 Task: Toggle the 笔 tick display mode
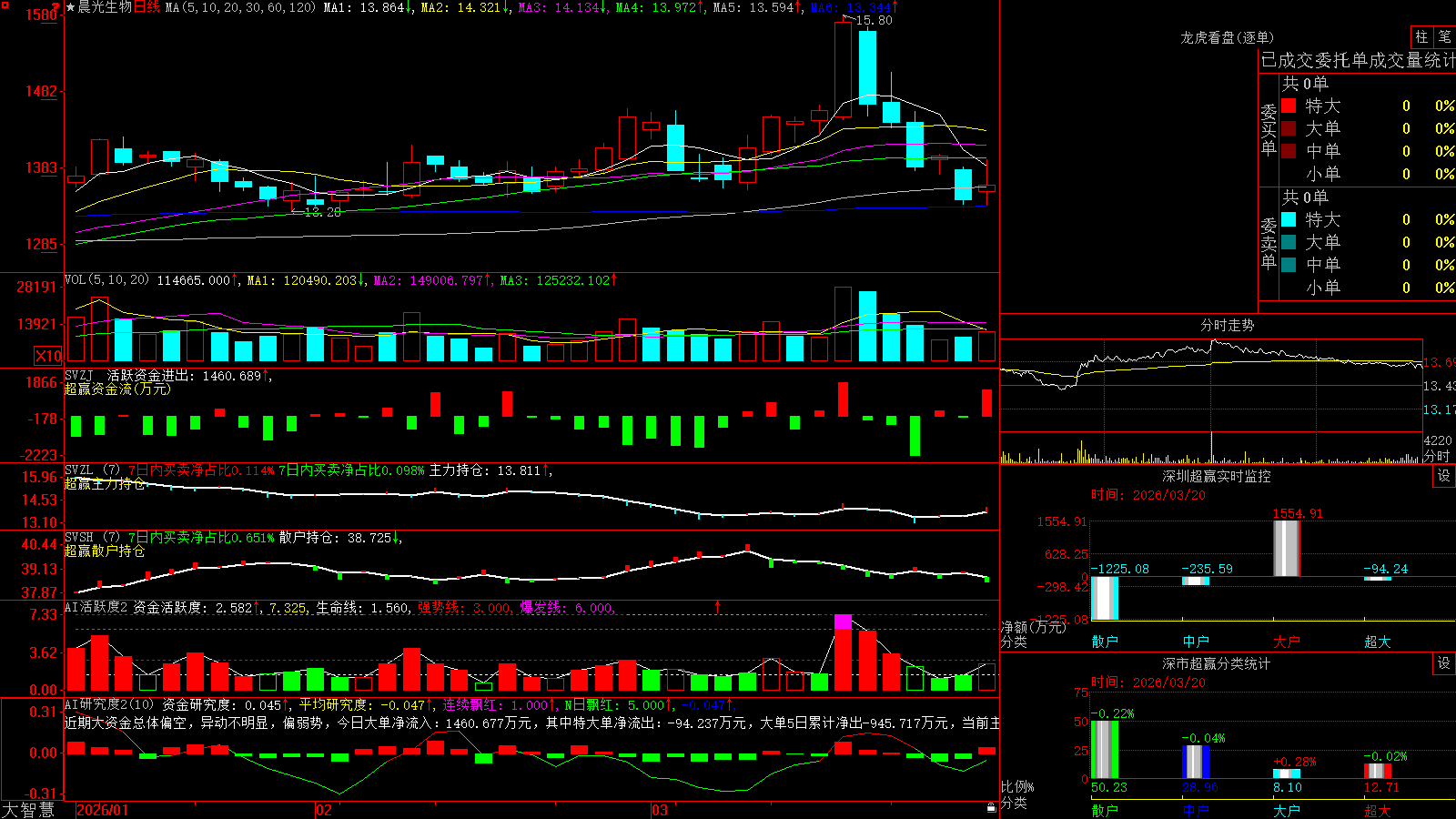tap(1444, 36)
